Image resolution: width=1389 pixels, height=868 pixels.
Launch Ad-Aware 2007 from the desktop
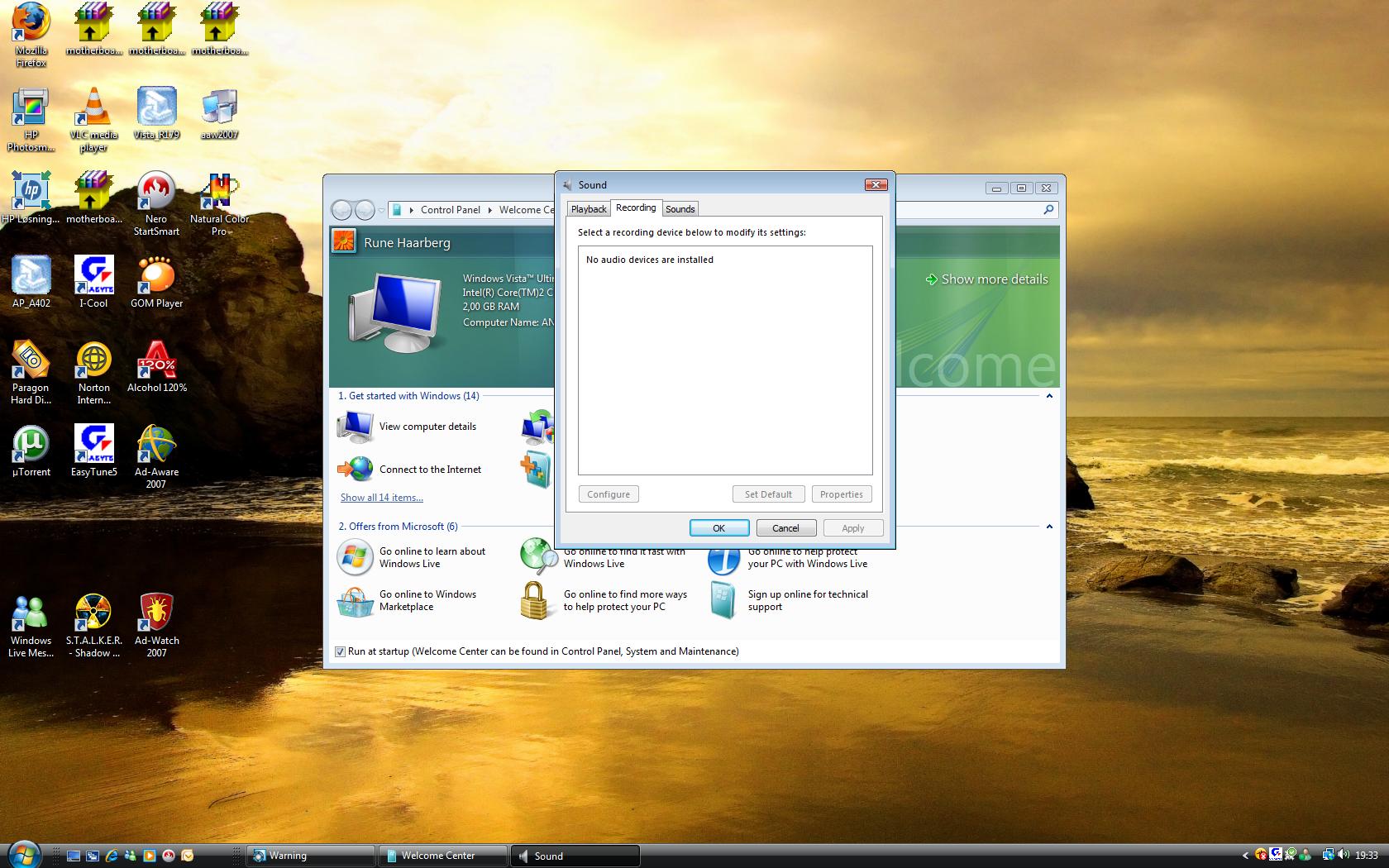tap(156, 457)
